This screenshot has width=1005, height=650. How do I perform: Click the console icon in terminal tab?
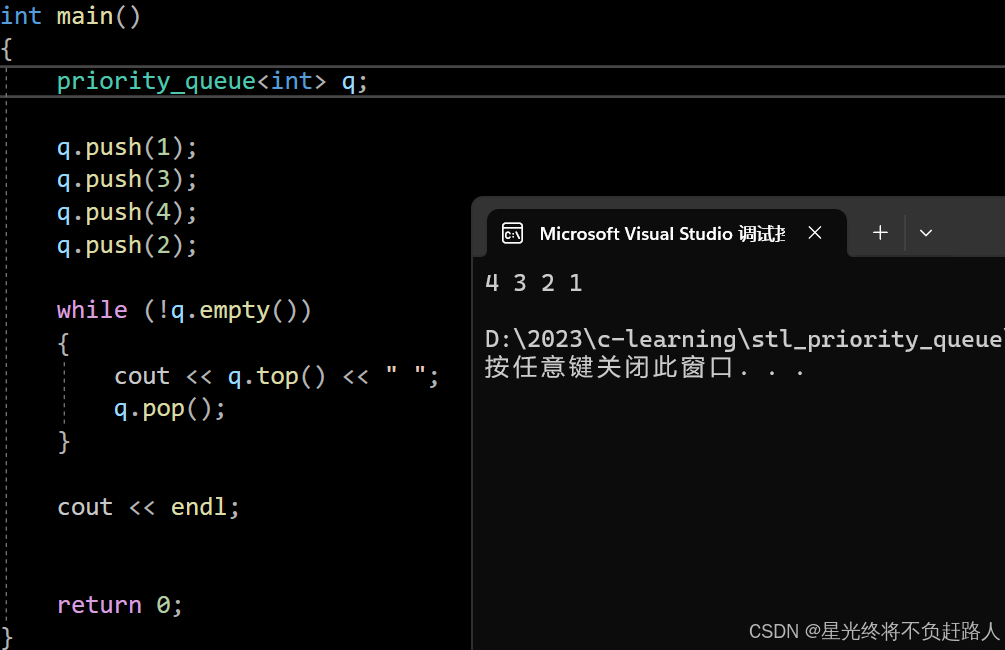512,233
